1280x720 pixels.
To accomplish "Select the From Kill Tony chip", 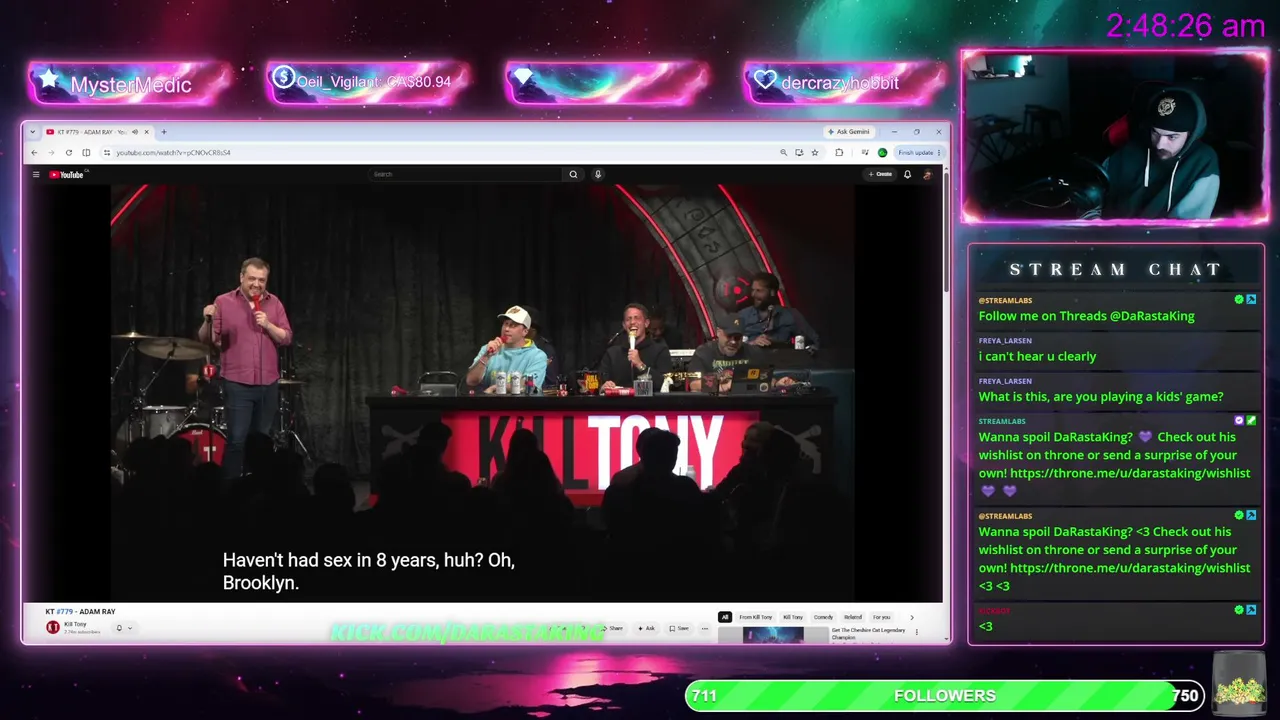I will pos(756,617).
